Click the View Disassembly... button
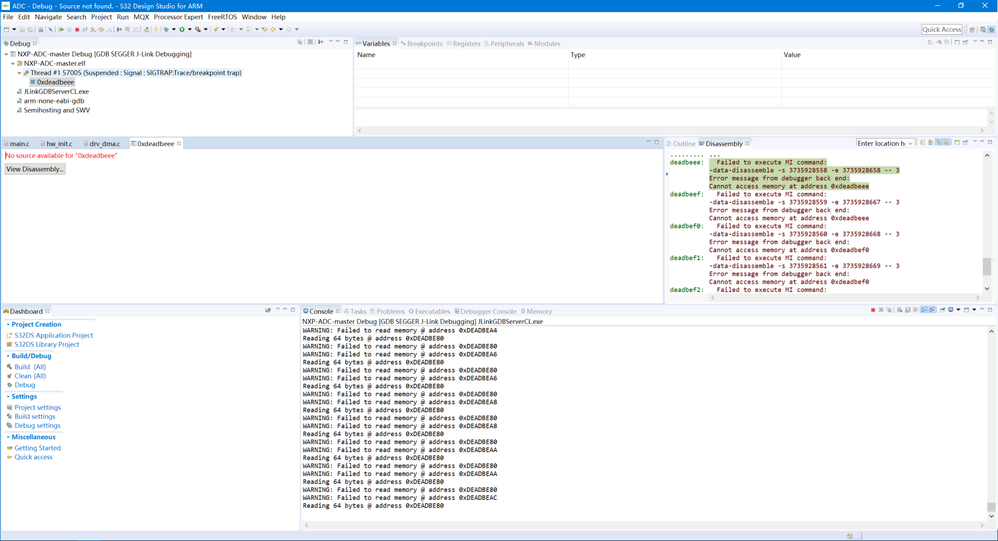This screenshot has width=998, height=541. pos(34,169)
